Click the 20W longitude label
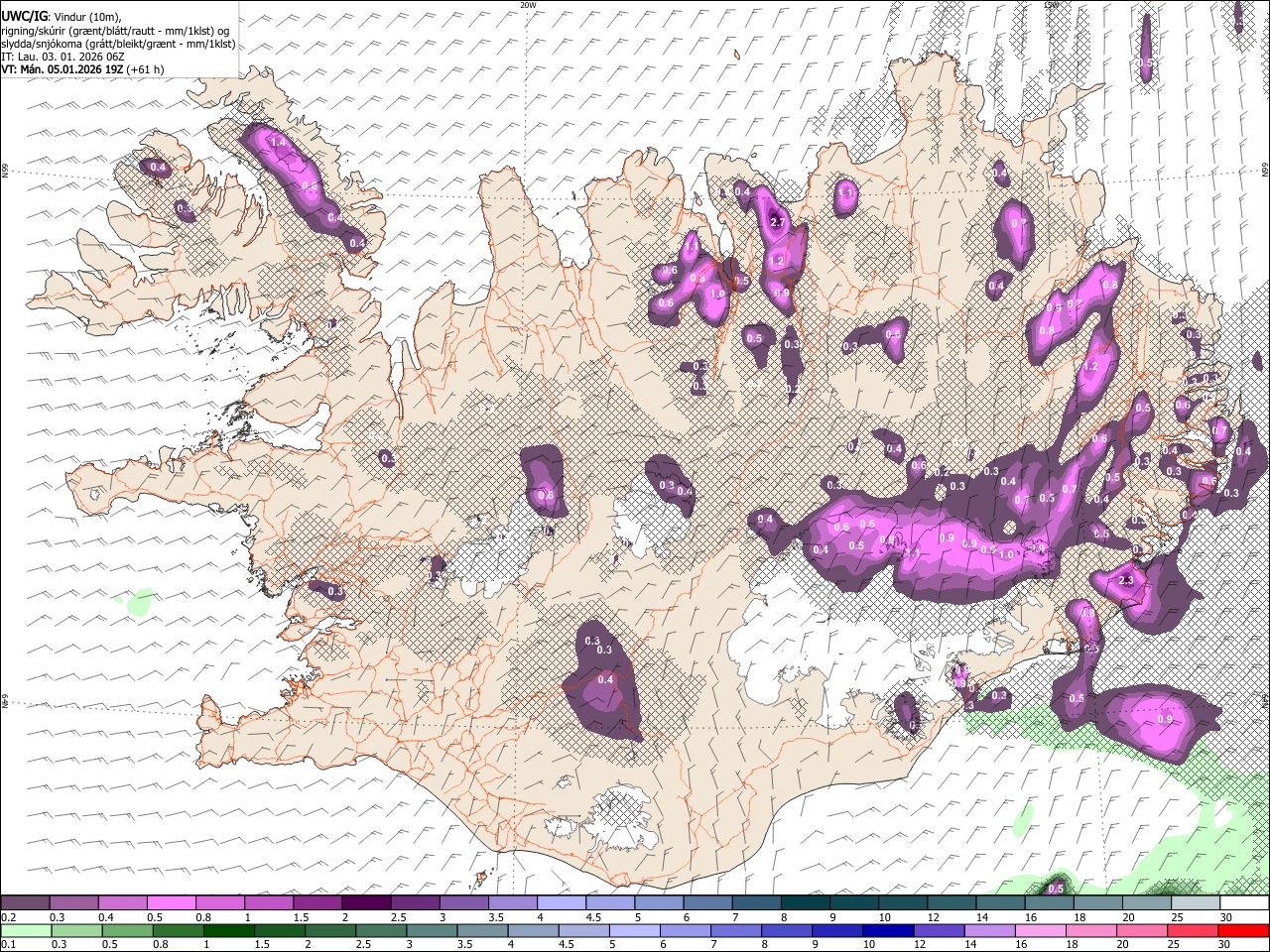Screen dimensions: 1270x952 point(528,5)
